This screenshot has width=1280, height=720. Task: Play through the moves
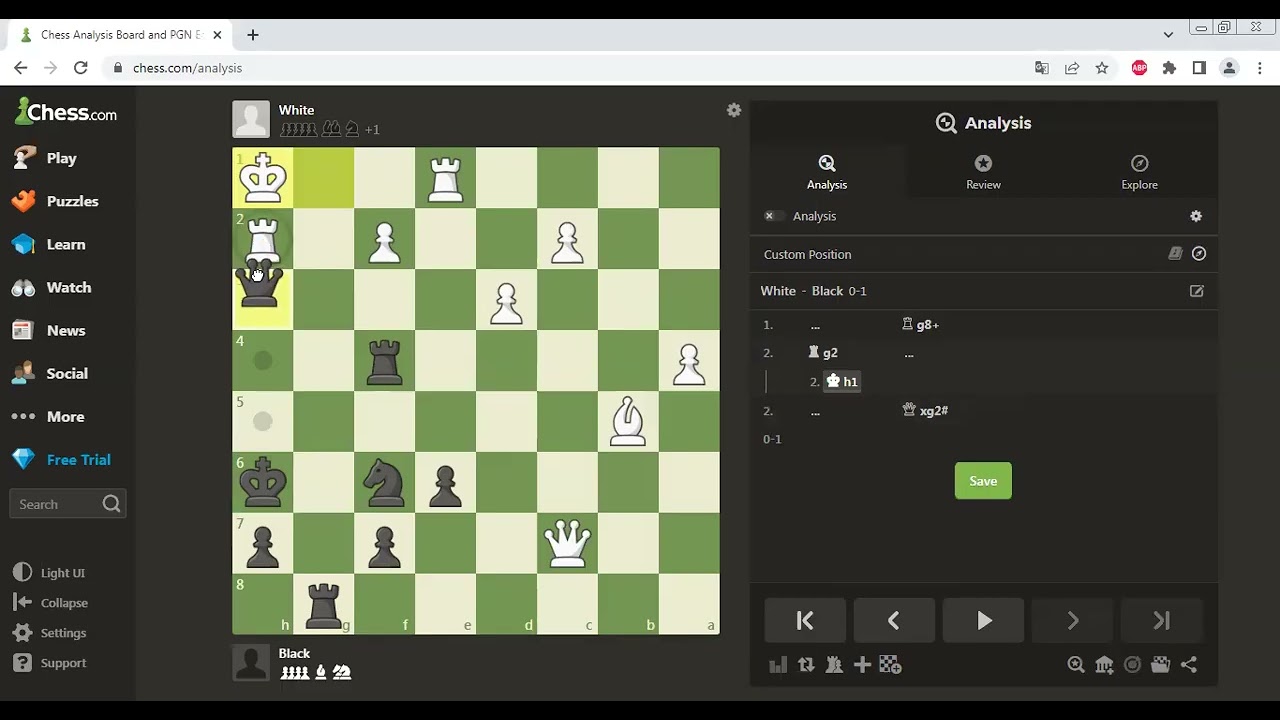click(983, 621)
